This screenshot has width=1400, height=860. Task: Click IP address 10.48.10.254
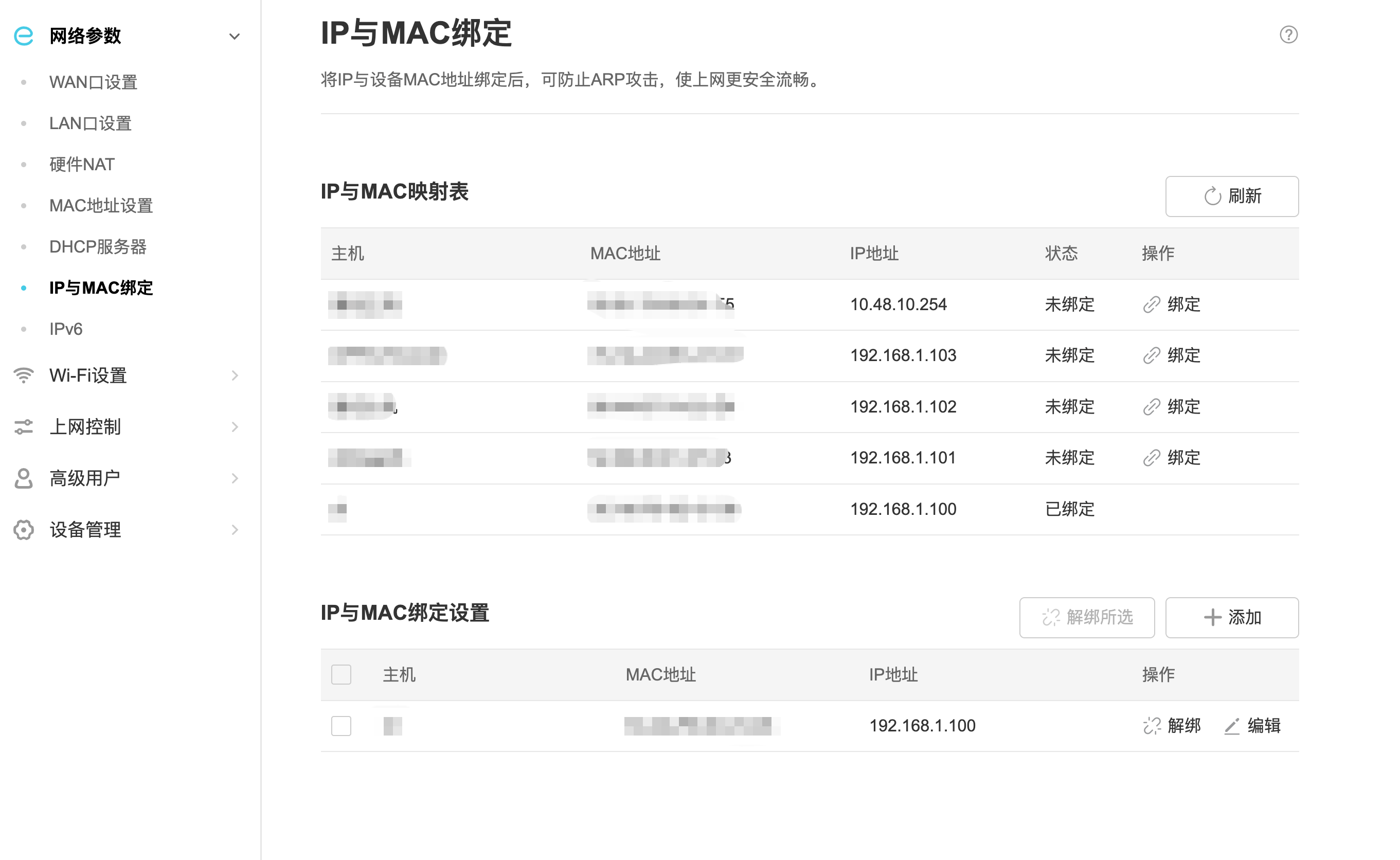coord(899,305)
